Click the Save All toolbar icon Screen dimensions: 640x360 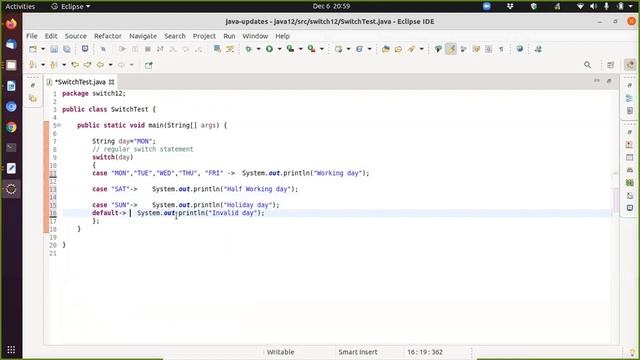pos(67,49)
